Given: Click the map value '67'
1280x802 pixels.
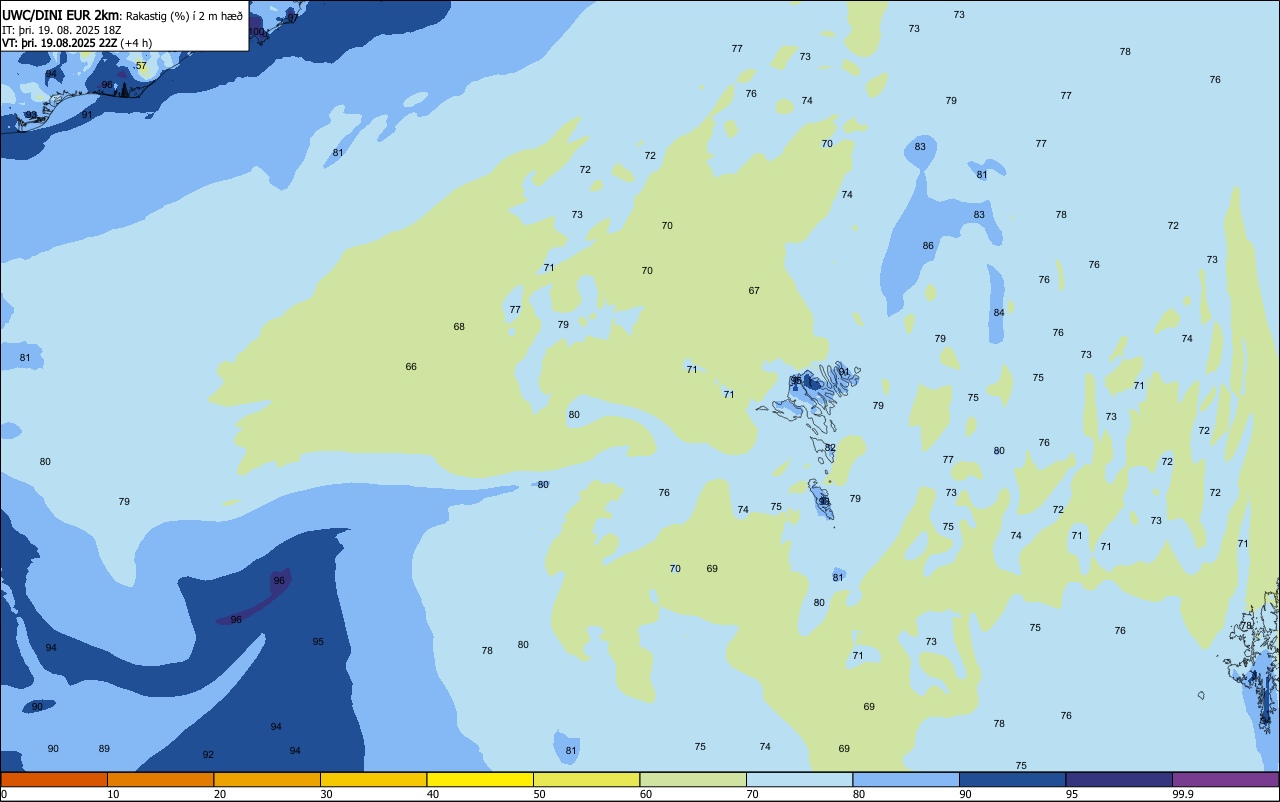Looking at the screenshot, I should pos(754,291).
